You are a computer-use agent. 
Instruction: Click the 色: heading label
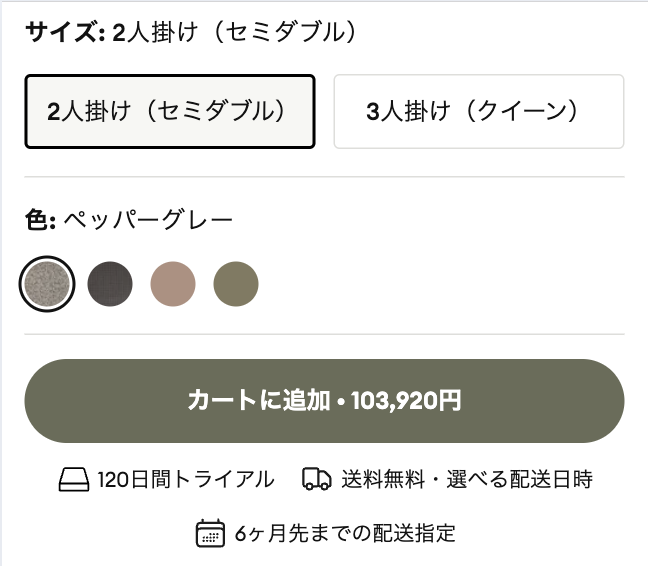(x=40, y=219)
